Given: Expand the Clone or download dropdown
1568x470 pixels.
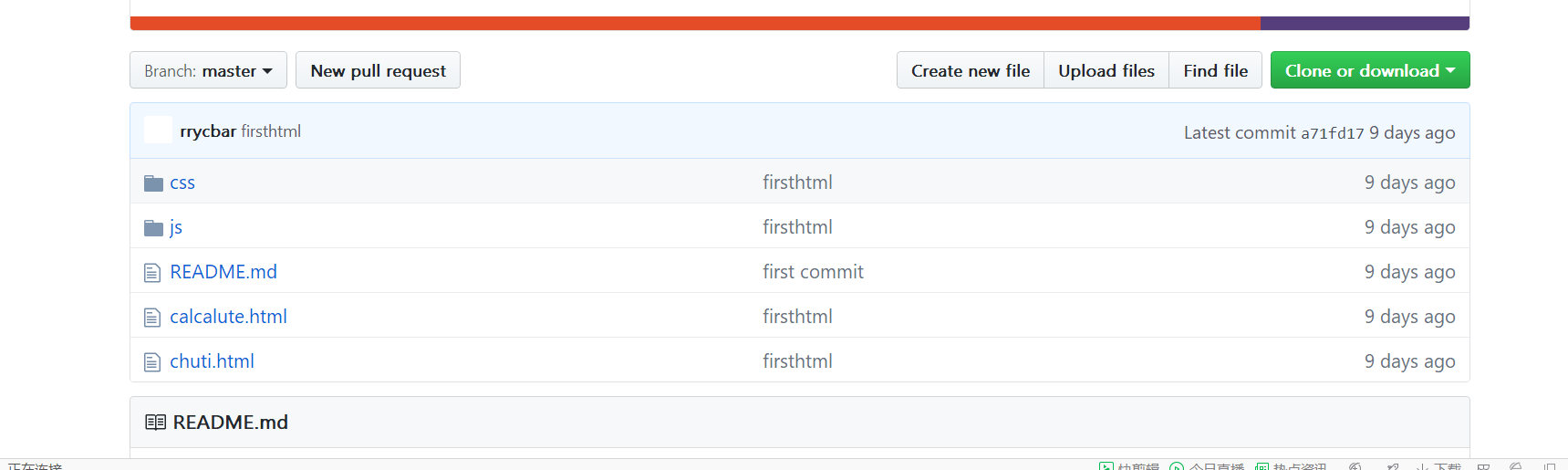Looking at the screenshot, I should (x=1369, y=70).
